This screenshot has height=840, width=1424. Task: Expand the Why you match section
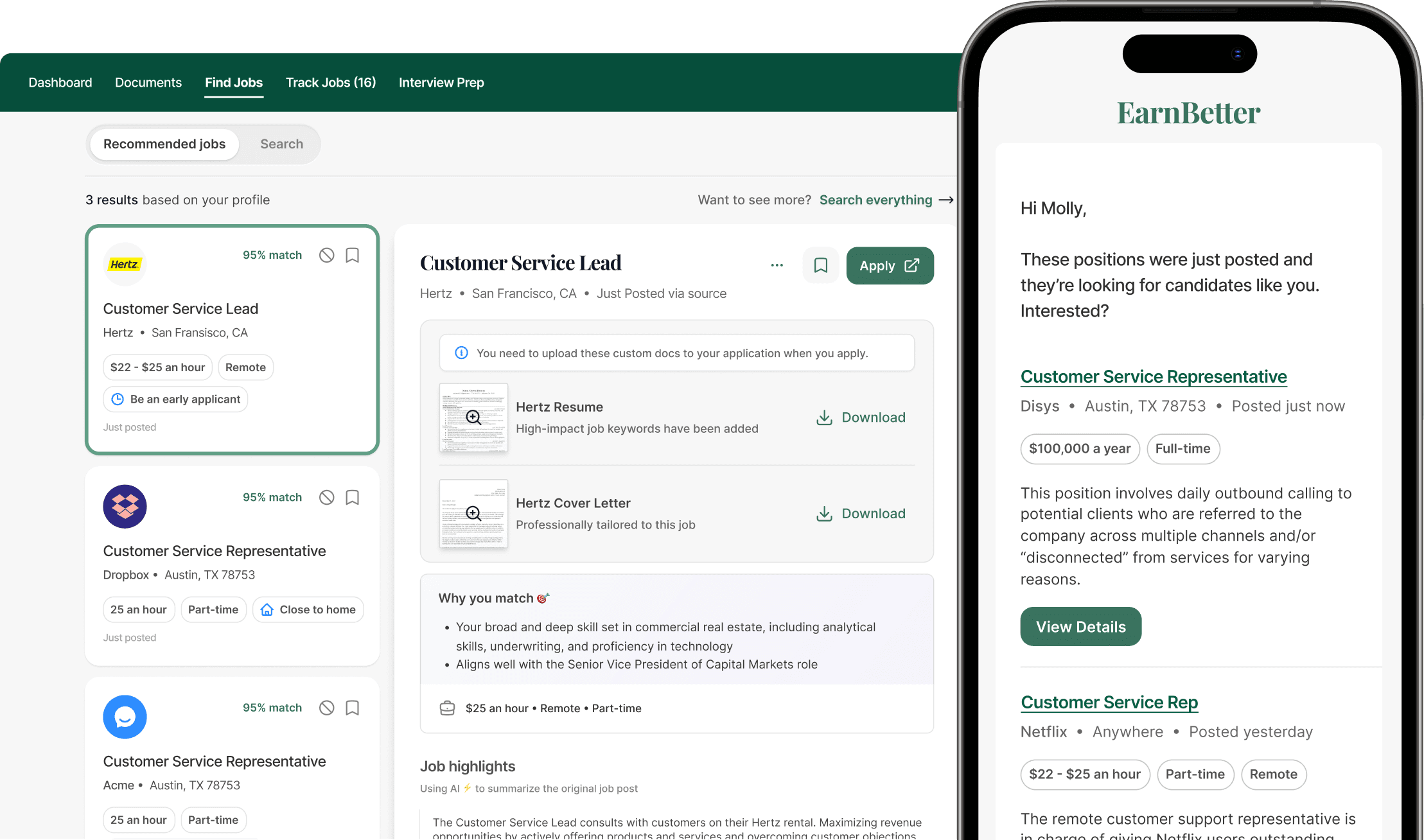[x=493, y=597]
